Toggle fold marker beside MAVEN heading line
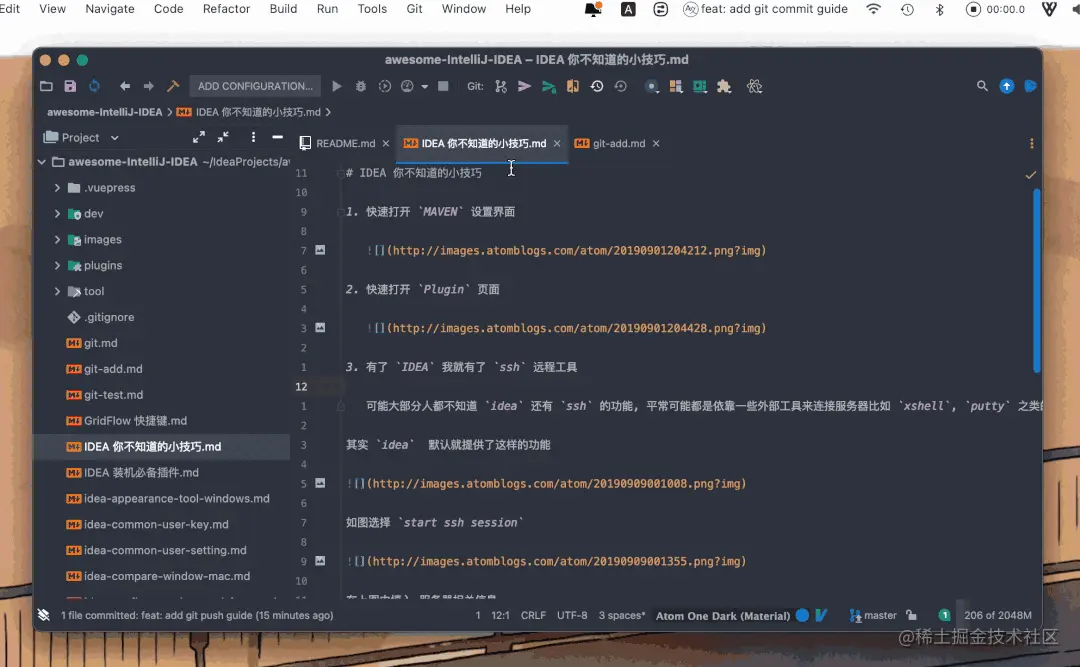This screenshot has height=667, width=1080. (341, 212)
